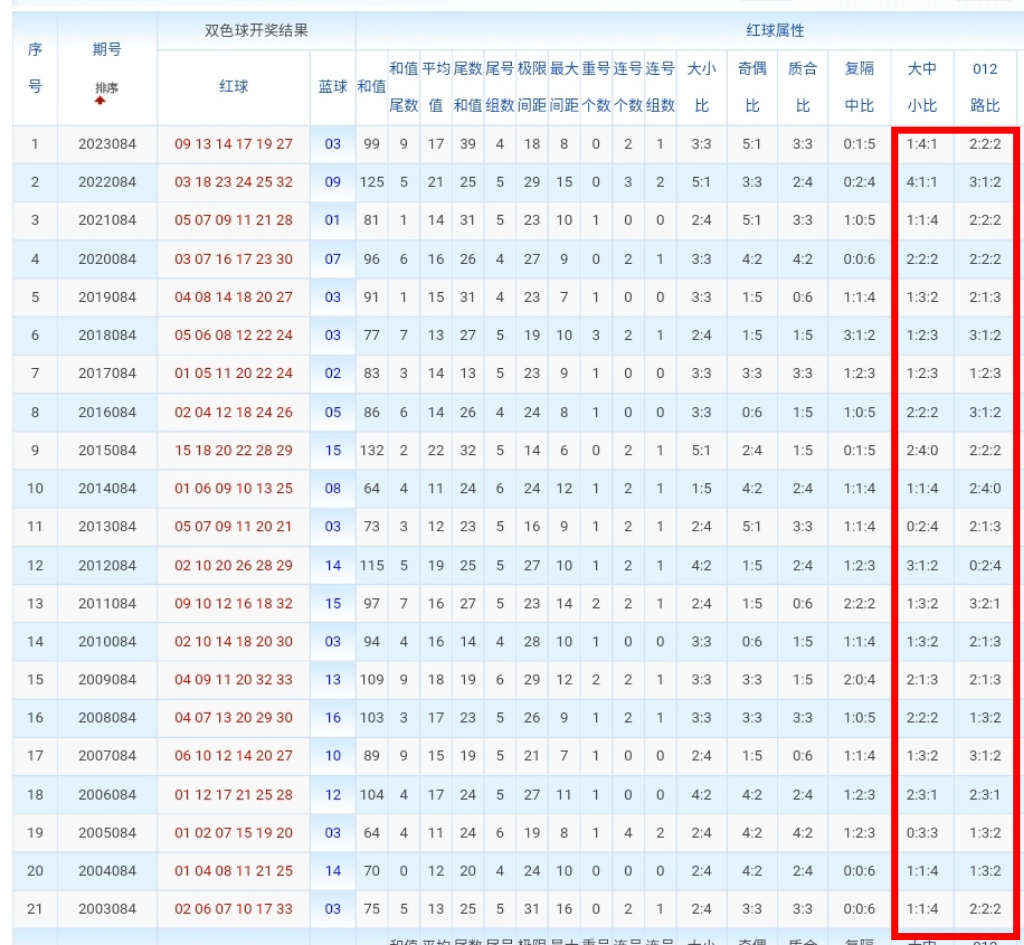This screenshot has height=945, width=1024.
Task: Click red balls 03 07 16 17 23 30
Action: [x=233, y=259]
